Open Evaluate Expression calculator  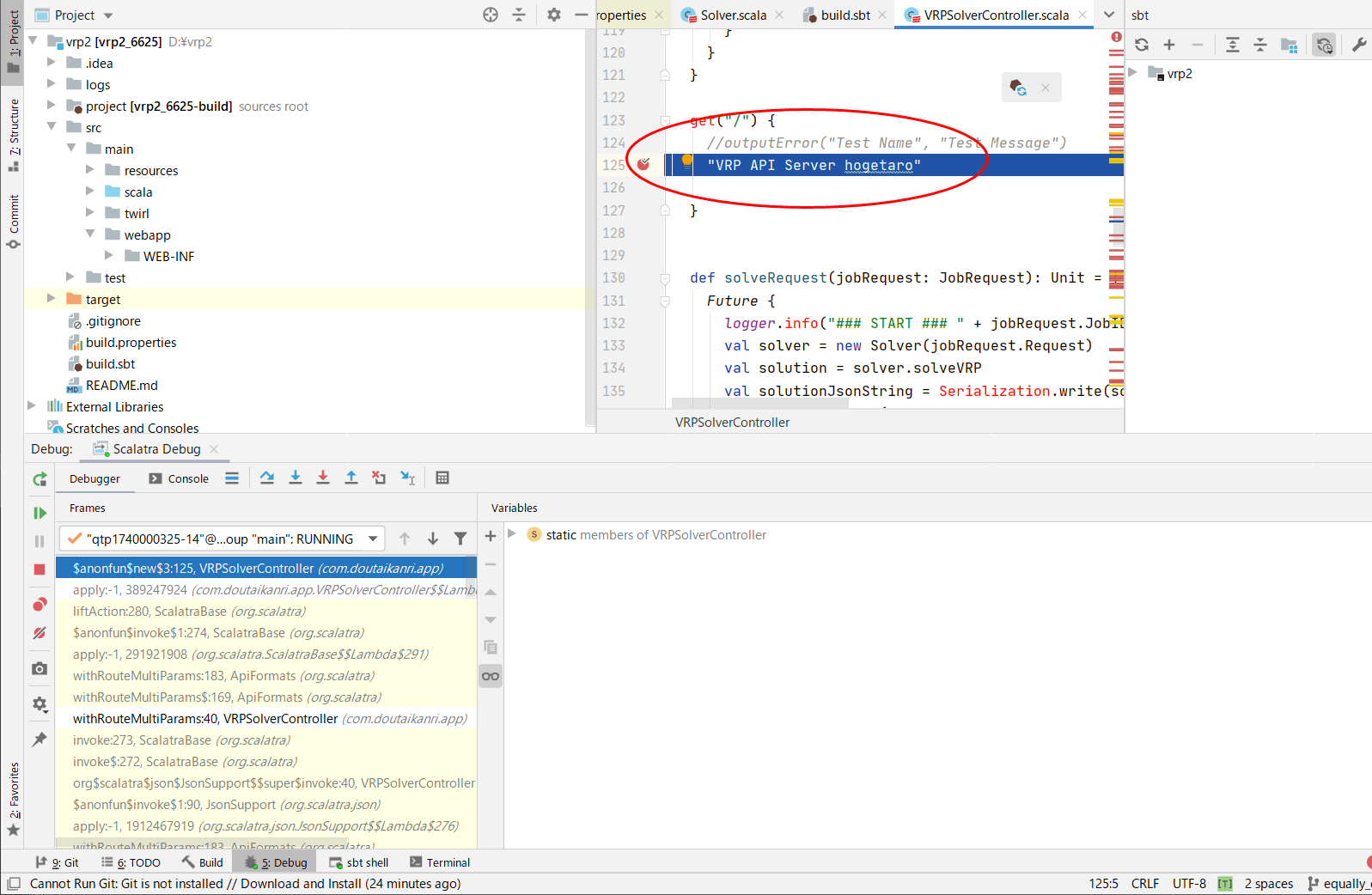[442, 478]
